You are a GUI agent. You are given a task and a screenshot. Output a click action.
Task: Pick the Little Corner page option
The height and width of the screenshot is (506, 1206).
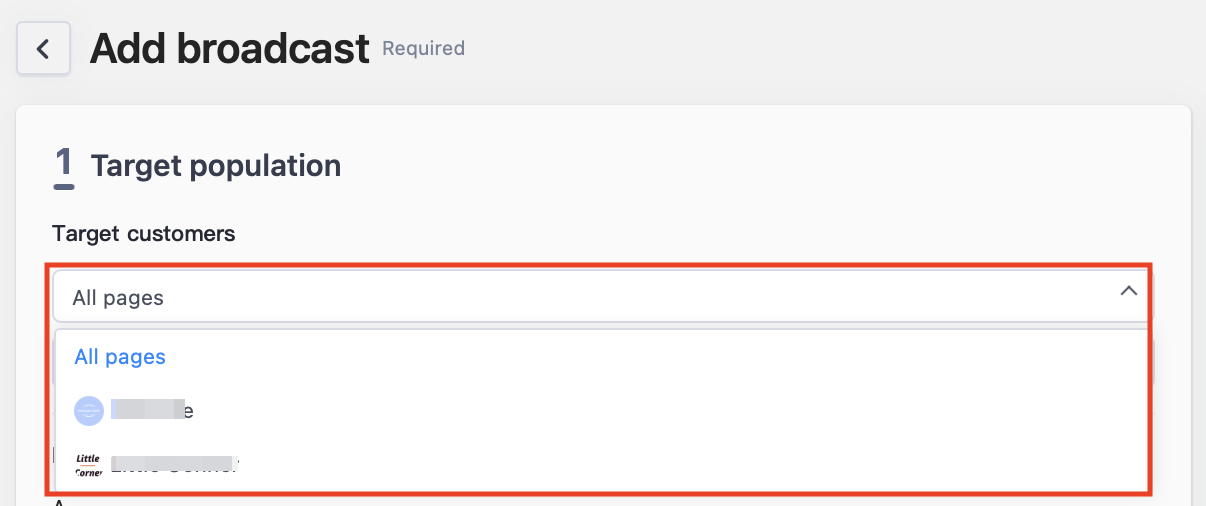click(x=602, y=464)
